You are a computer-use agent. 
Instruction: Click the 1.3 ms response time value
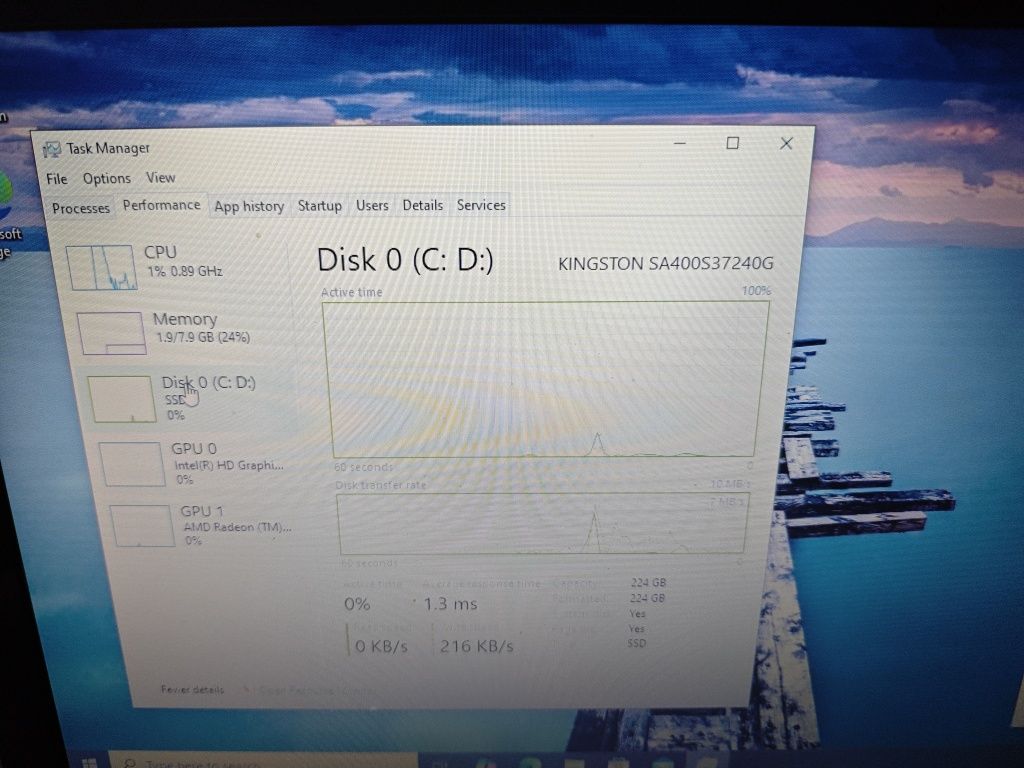451,604
